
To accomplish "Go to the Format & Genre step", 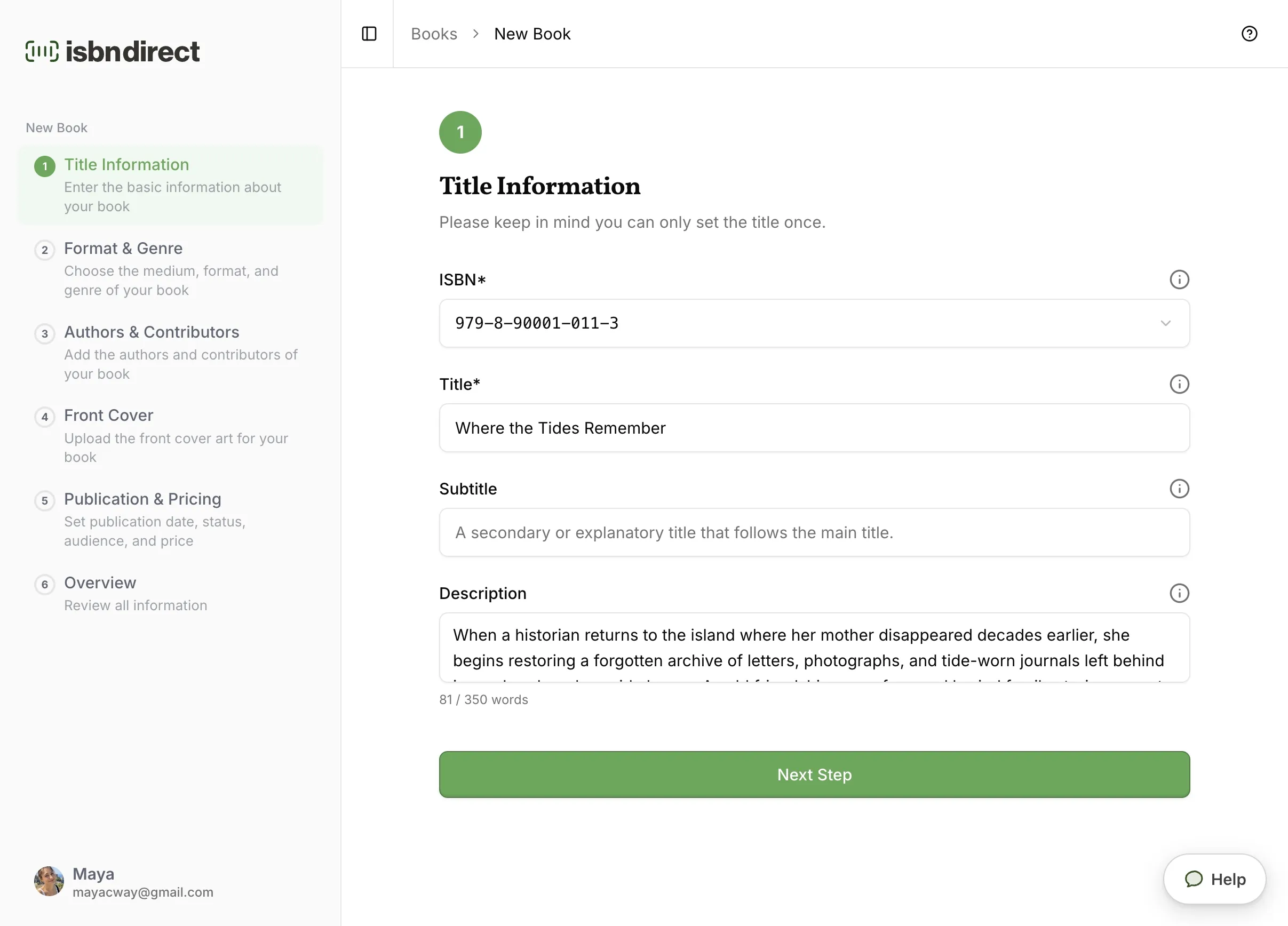I will tap(170, 269).
